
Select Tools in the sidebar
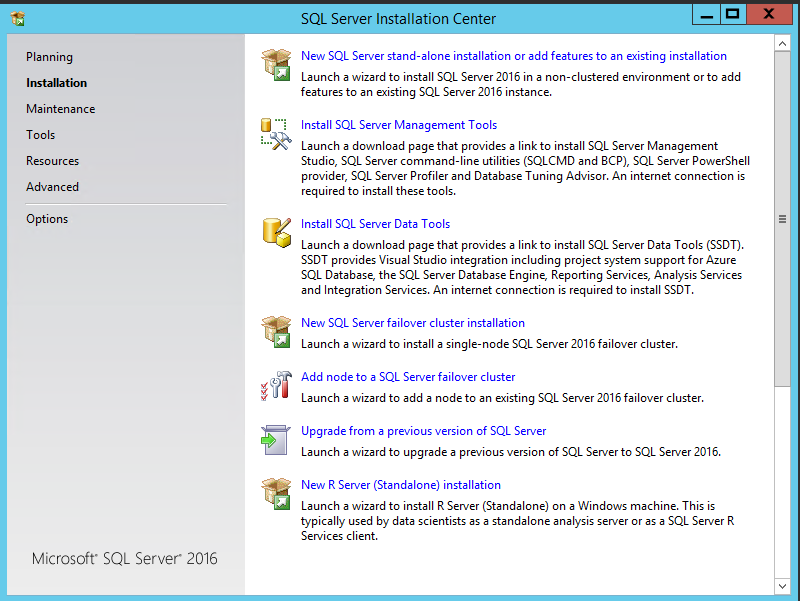(x=40, y=134)
